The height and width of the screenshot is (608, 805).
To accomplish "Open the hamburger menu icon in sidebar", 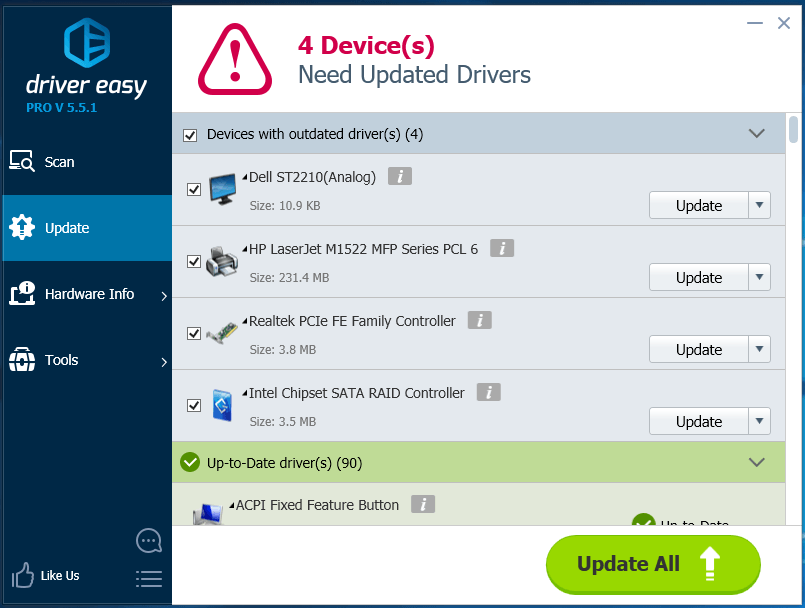I will [x=149, y=579].
